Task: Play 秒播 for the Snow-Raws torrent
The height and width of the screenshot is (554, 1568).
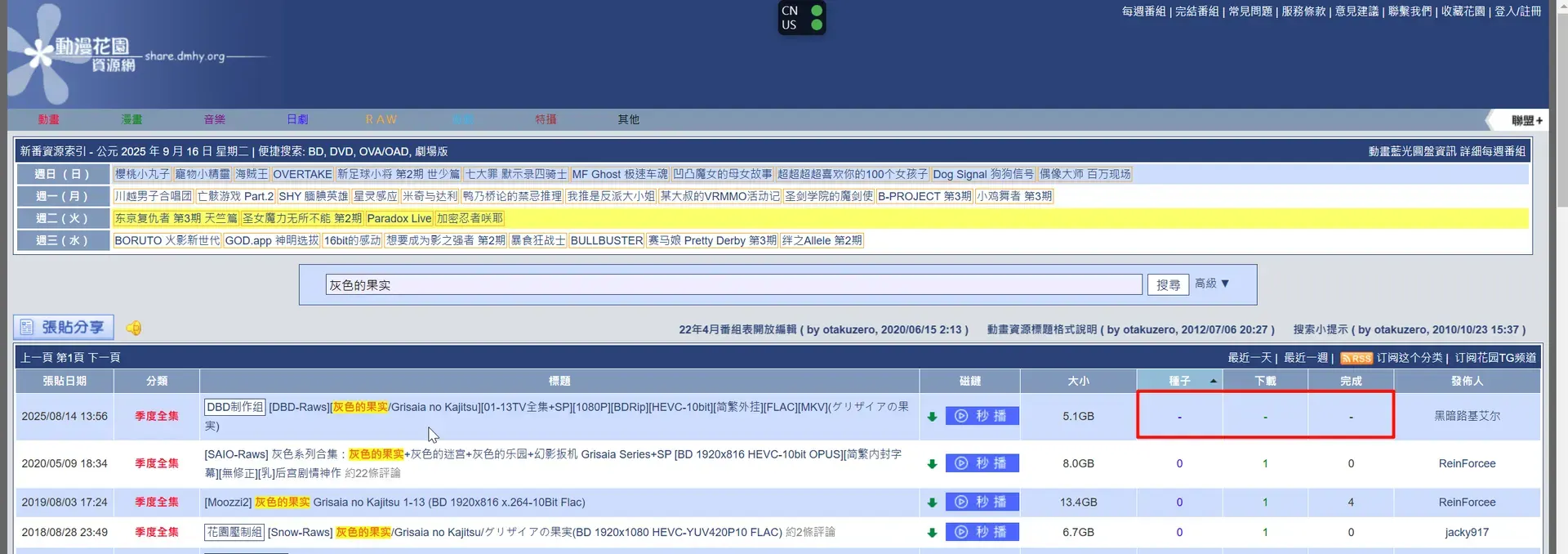Action: pyautogui.click(x=982, y=532)
